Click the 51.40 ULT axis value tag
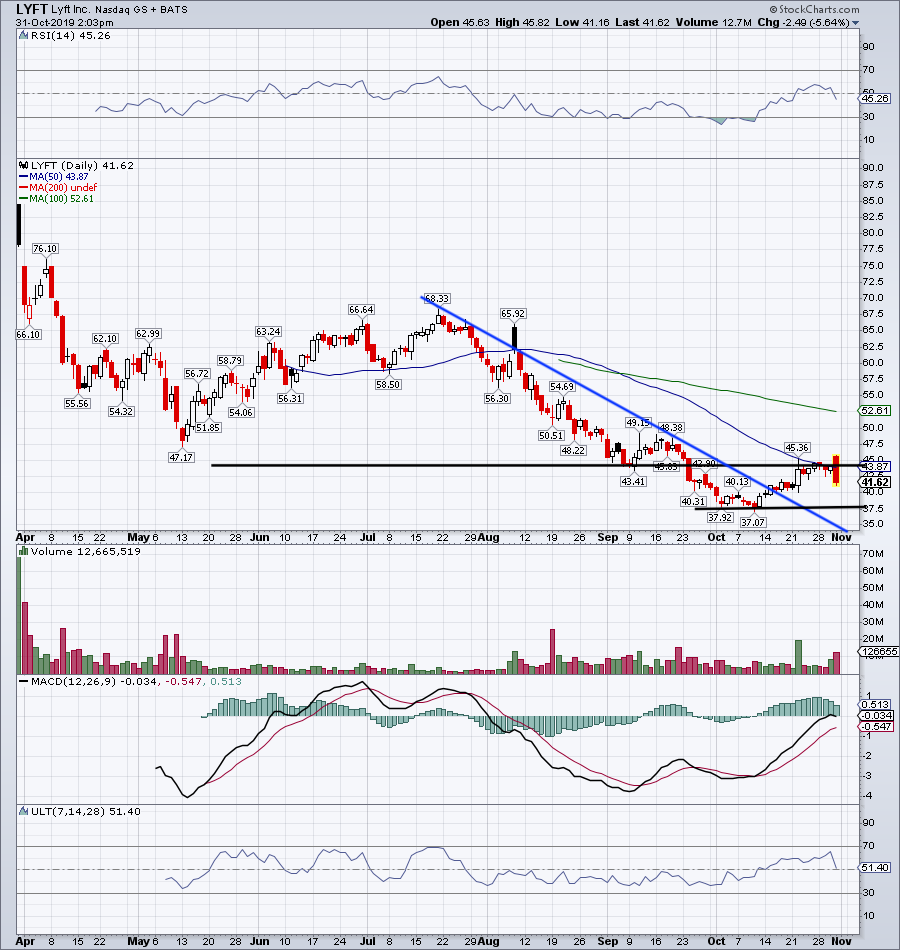The image size is (900, 950). 875,868
